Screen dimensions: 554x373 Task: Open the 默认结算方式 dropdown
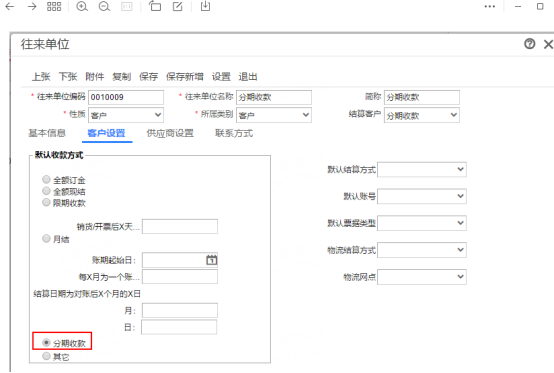[x=422, y=170]
